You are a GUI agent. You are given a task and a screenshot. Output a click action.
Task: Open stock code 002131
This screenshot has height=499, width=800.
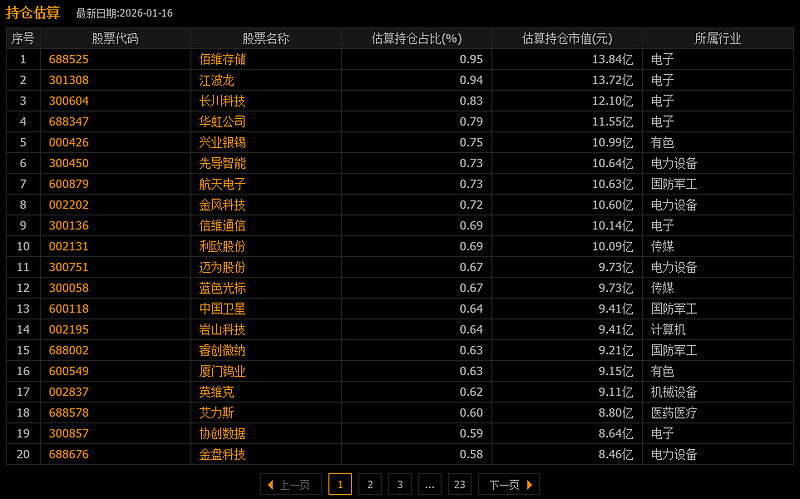(x=69, y=246)
